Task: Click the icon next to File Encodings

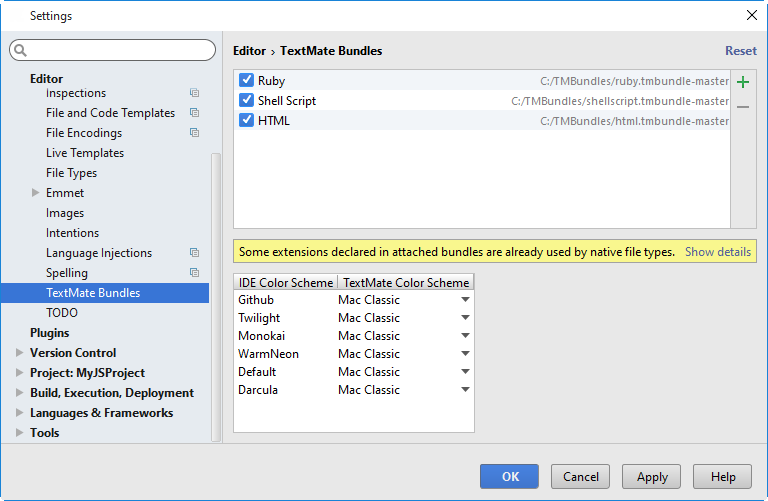Action: click(194, 133)
